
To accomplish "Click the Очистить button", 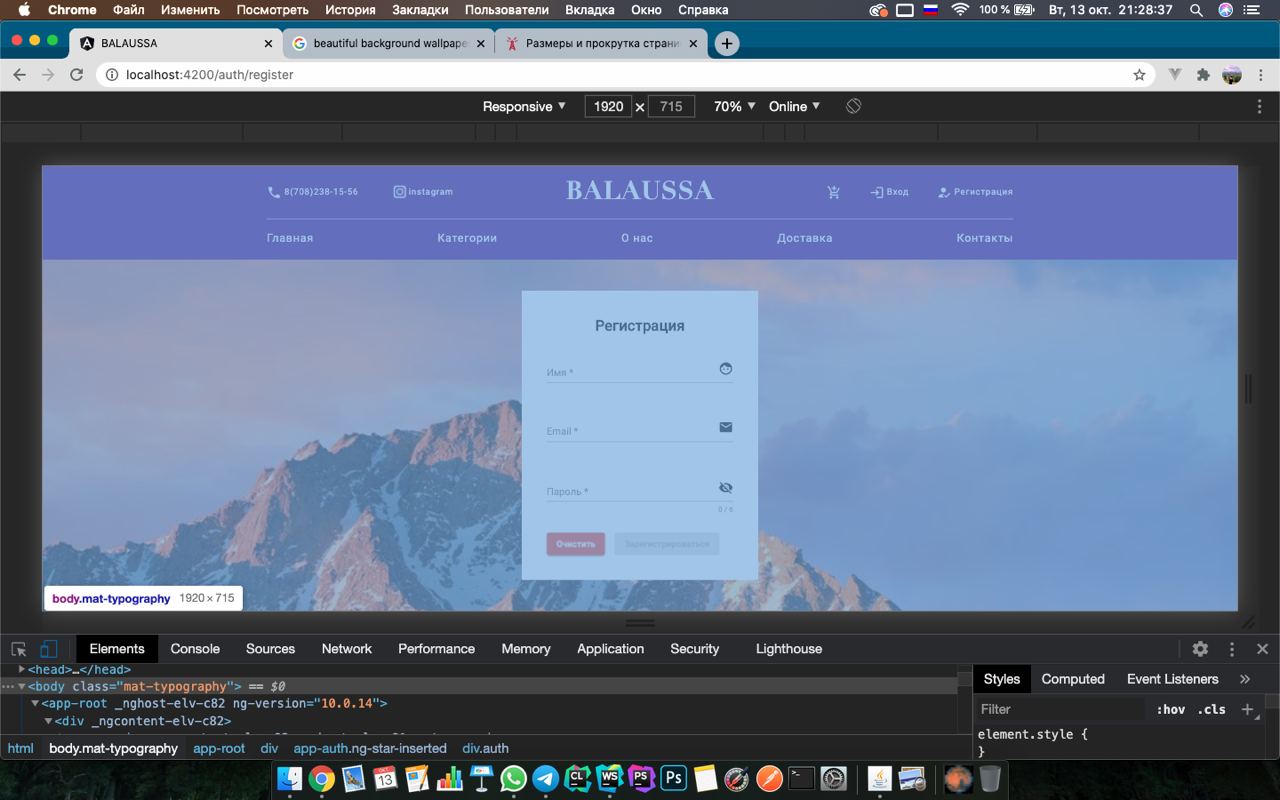I will pos(576,544).
